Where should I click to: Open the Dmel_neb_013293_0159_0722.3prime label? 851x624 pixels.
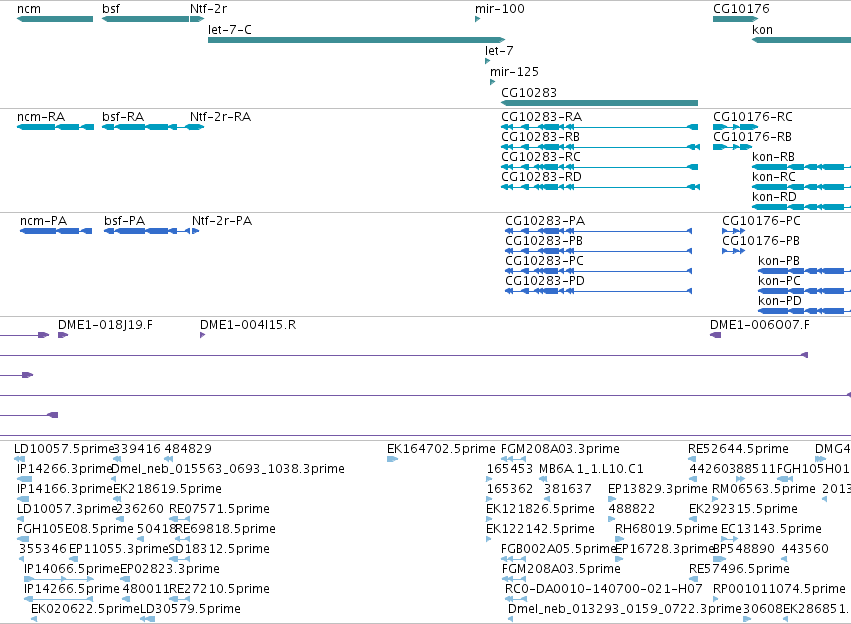coord(625,609)
